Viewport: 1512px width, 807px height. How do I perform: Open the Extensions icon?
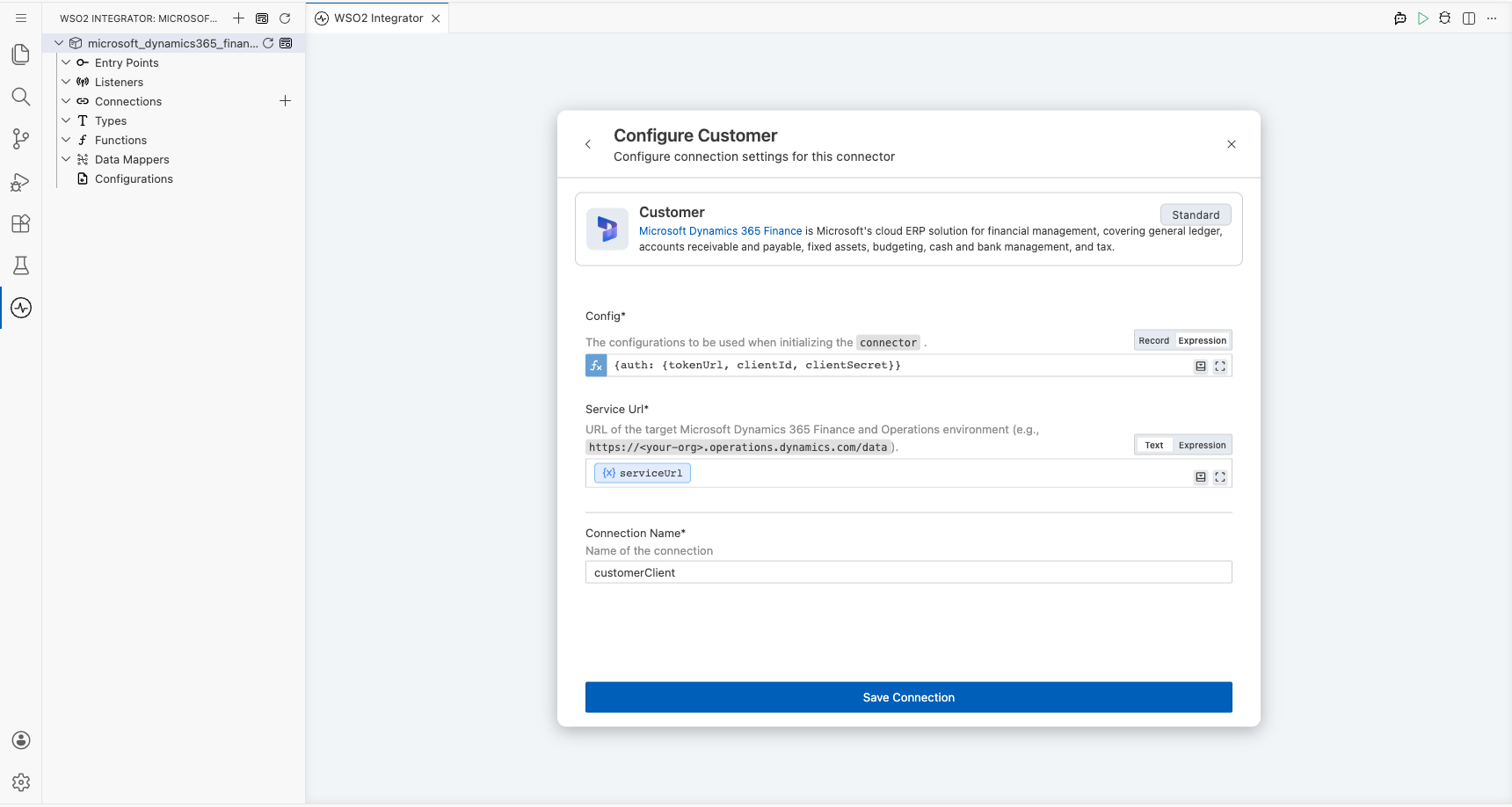pyautogui.click(x=21, y=223)
